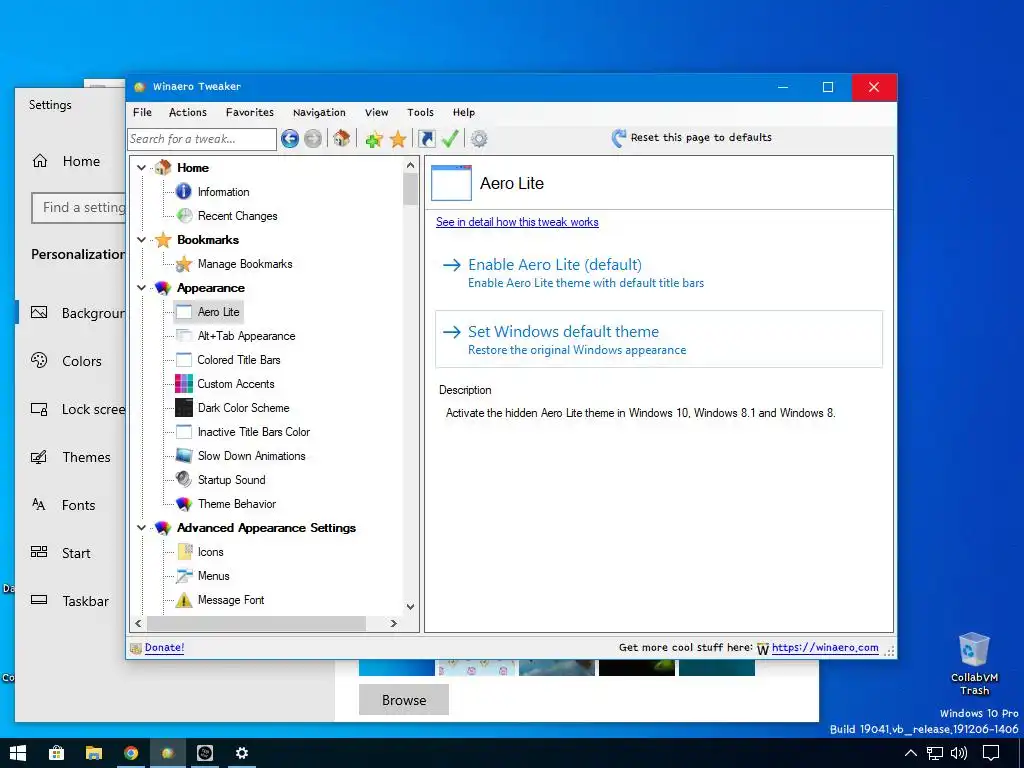Viewport: 1024px width, 768px height.
Task: Select Colored Title Bars tree item
Action: tap(239, 360)
